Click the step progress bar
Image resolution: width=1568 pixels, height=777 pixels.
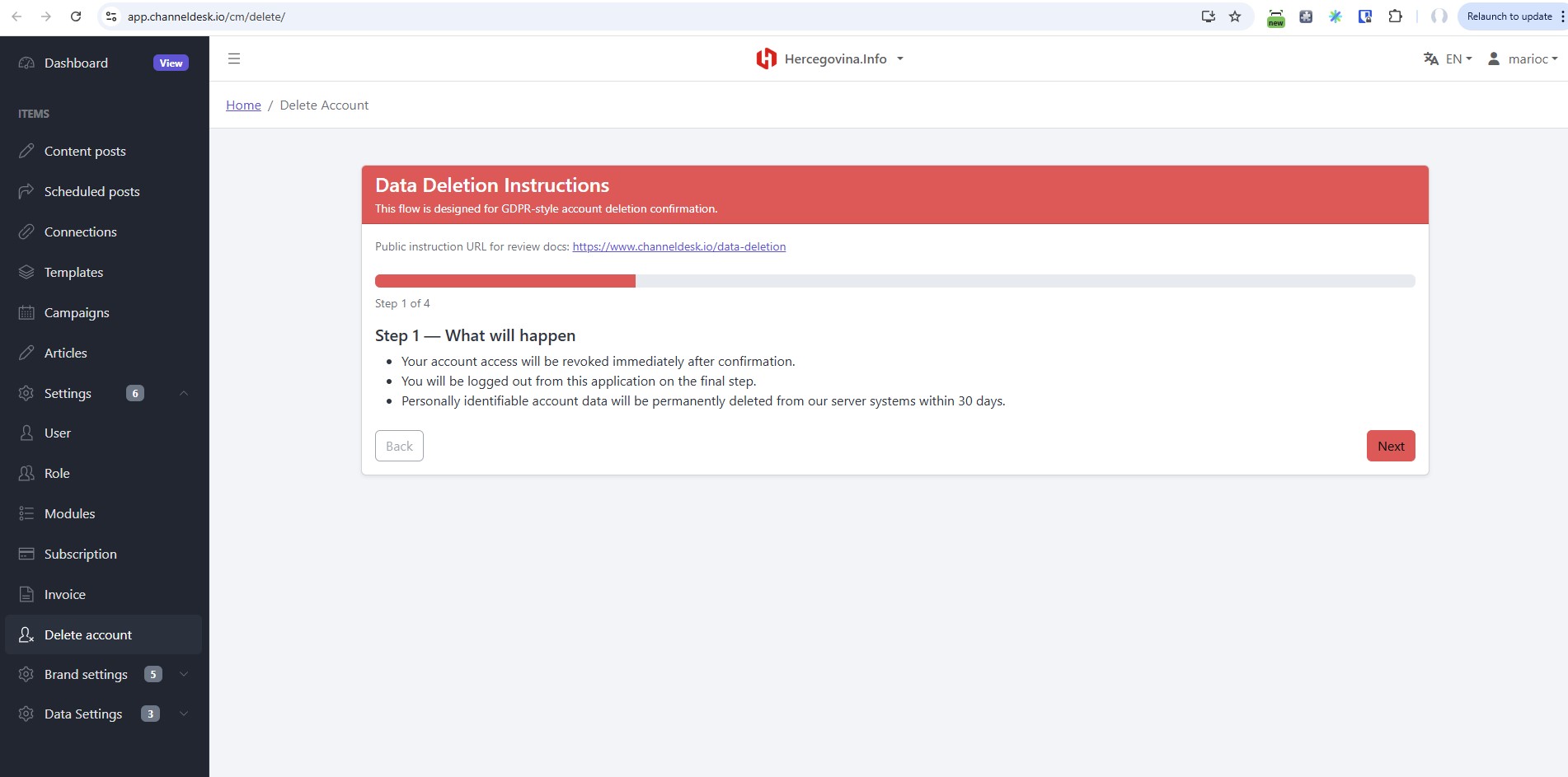coord(894,281)
